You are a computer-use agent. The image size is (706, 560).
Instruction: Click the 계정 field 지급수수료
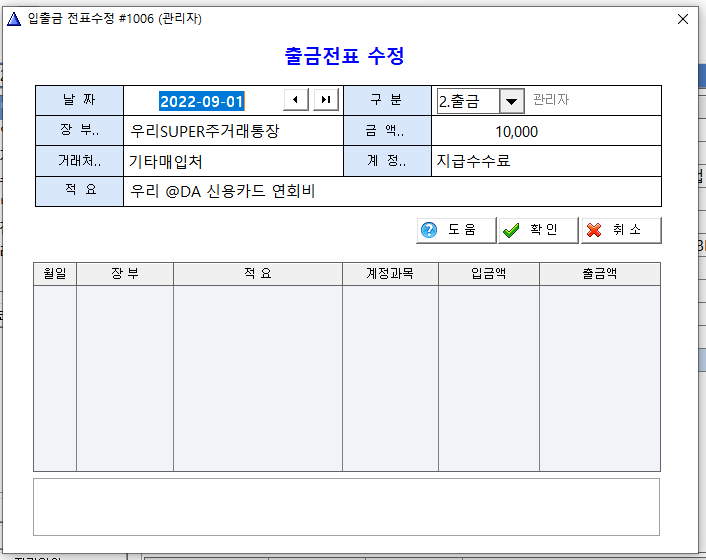click(546, 161)
